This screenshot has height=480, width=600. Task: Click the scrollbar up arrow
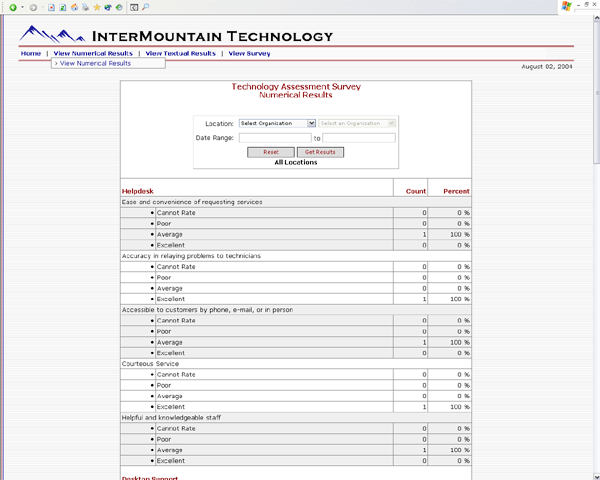pyautogui.click(x=597, y=18)
